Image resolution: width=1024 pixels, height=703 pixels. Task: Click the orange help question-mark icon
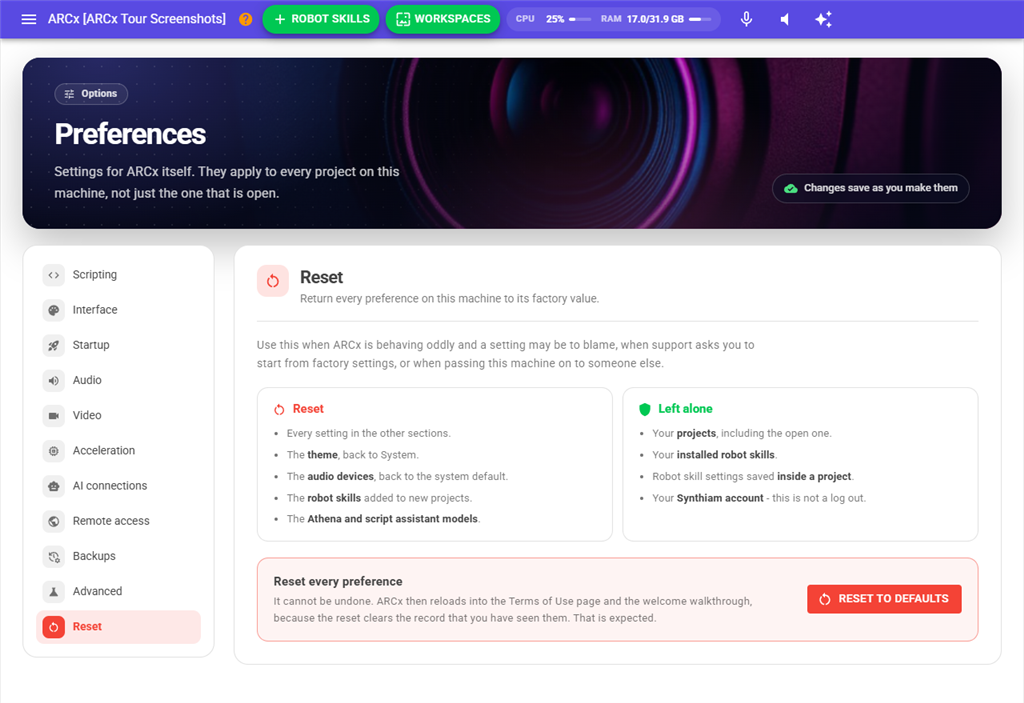point(246,19)
